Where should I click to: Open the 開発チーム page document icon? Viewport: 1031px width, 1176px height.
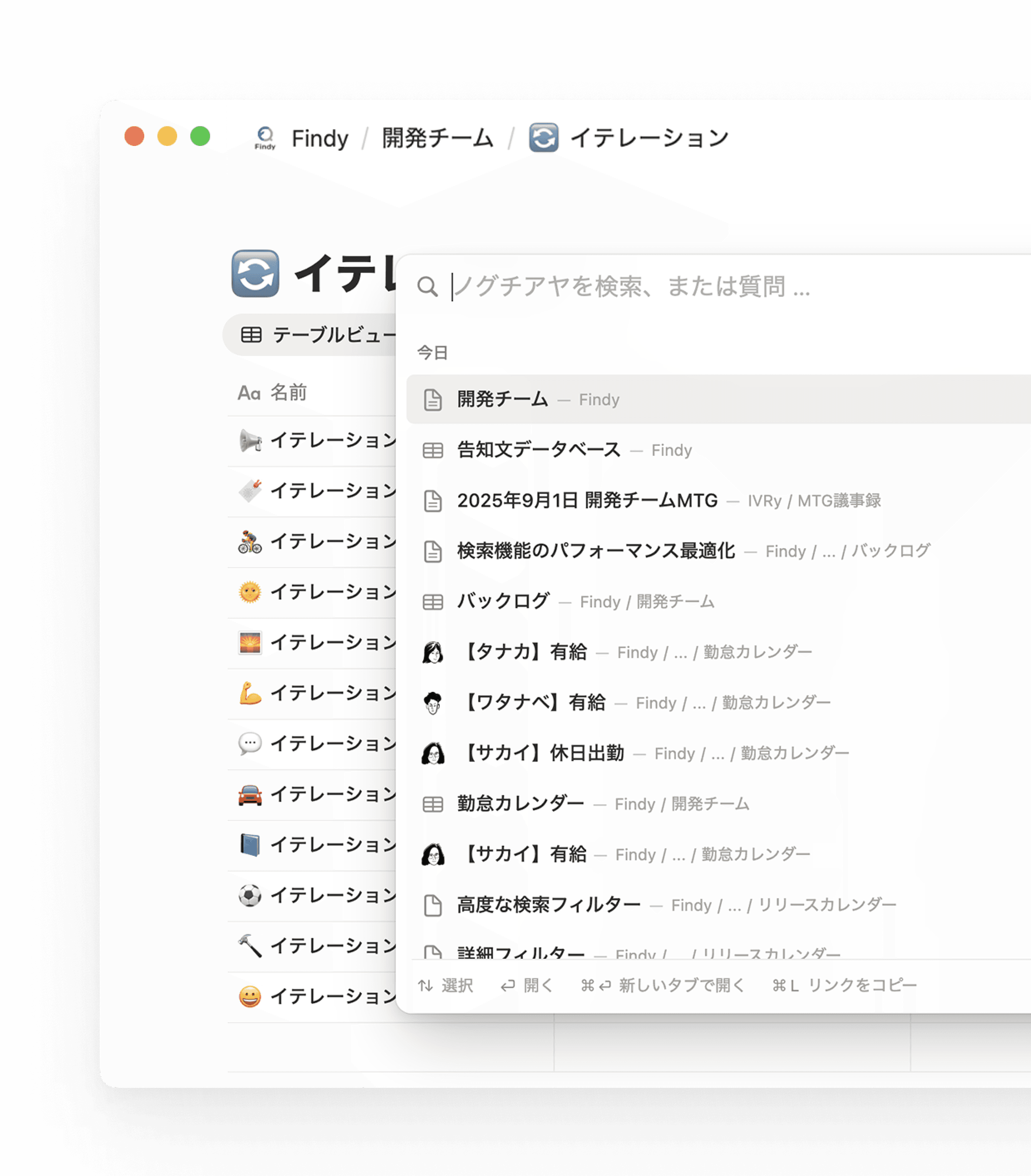[433, 399]
